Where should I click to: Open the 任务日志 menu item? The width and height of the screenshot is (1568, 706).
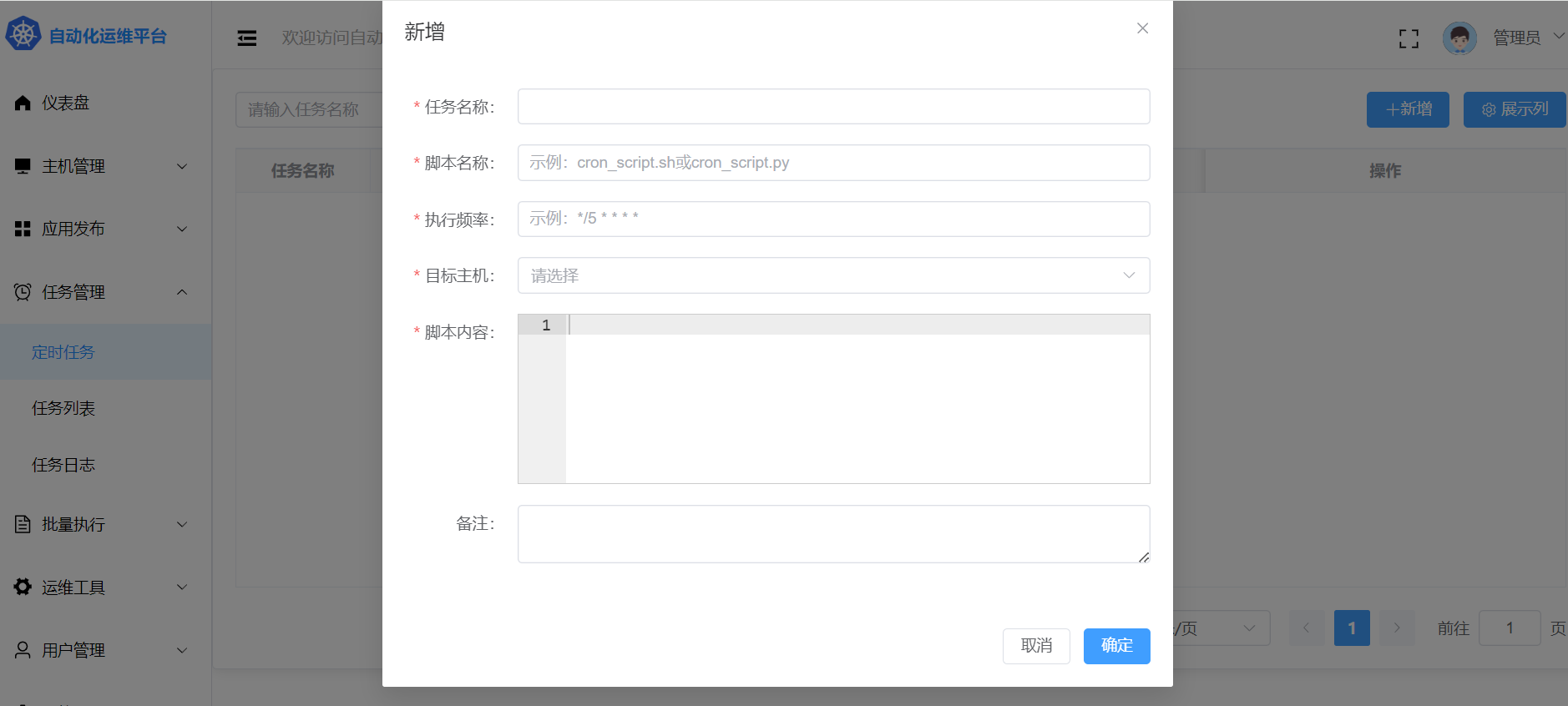pyautogui.click(x=63, y=465)
